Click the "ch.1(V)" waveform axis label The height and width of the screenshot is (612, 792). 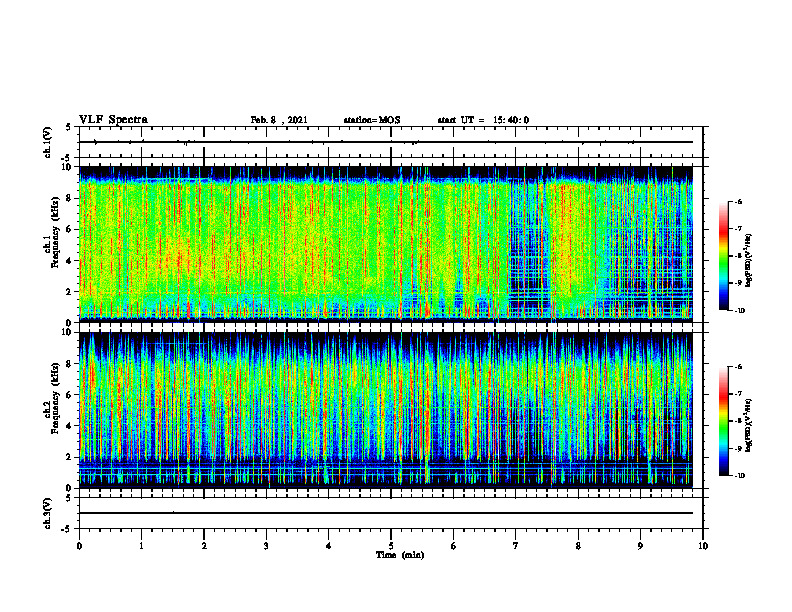tap(48, 142)
